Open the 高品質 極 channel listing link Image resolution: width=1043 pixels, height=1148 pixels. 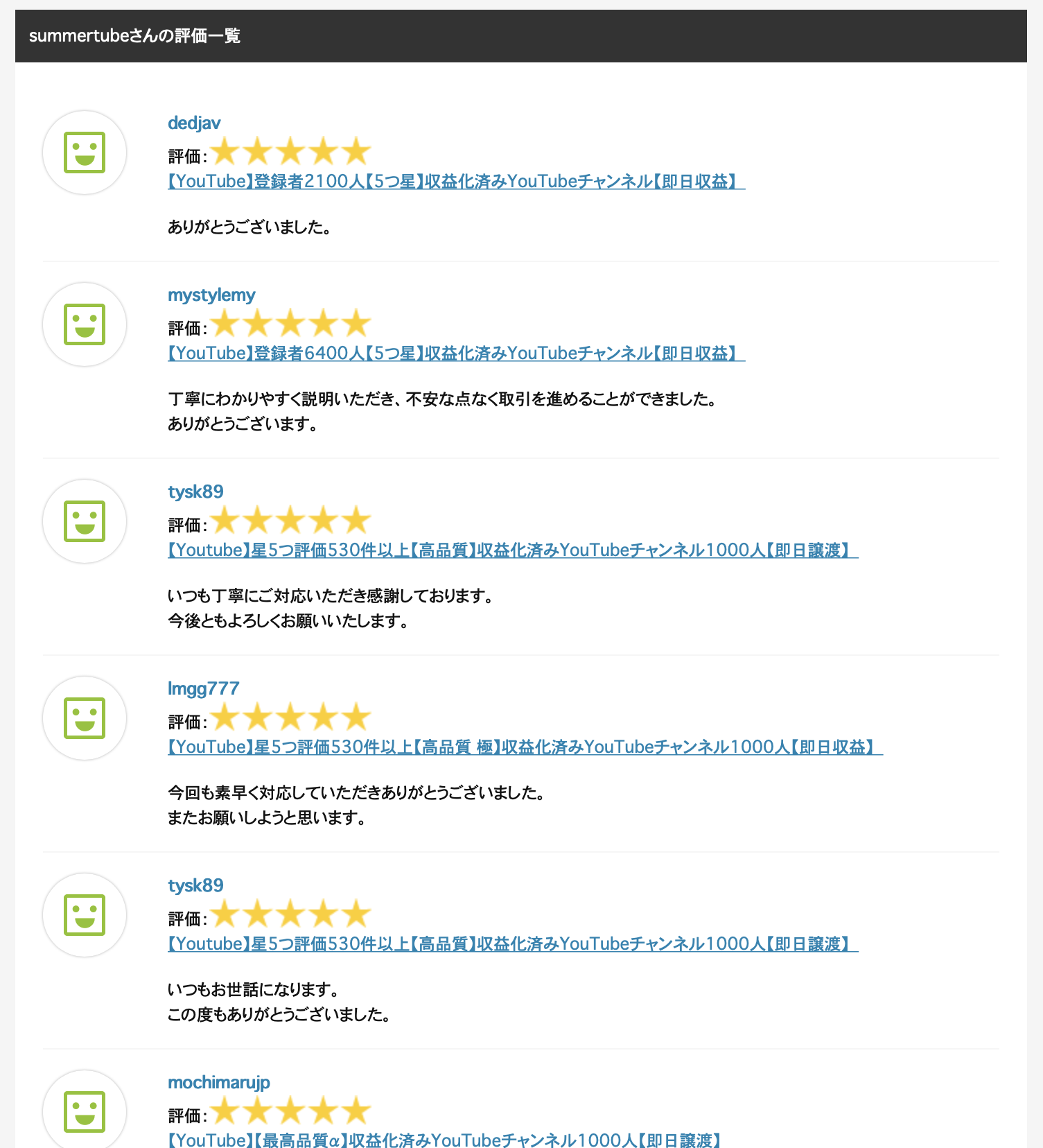pos(525,747)
